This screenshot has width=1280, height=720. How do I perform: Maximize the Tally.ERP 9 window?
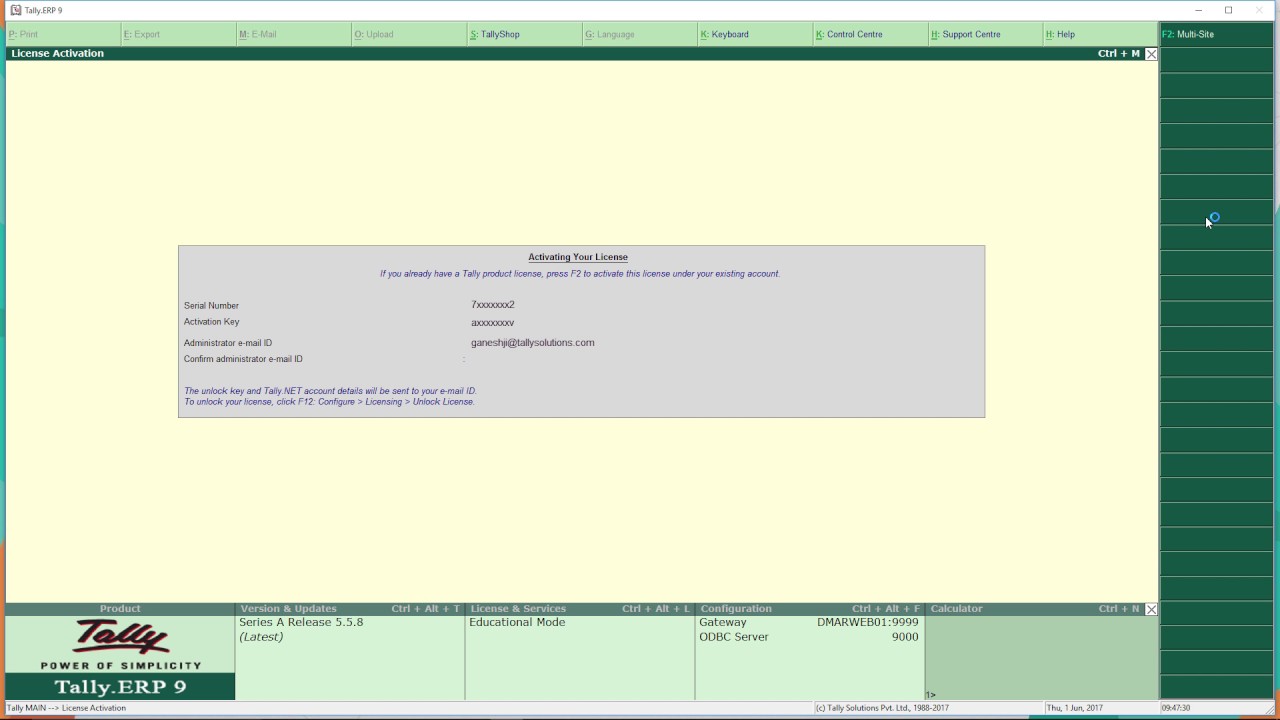[1228, 10]
